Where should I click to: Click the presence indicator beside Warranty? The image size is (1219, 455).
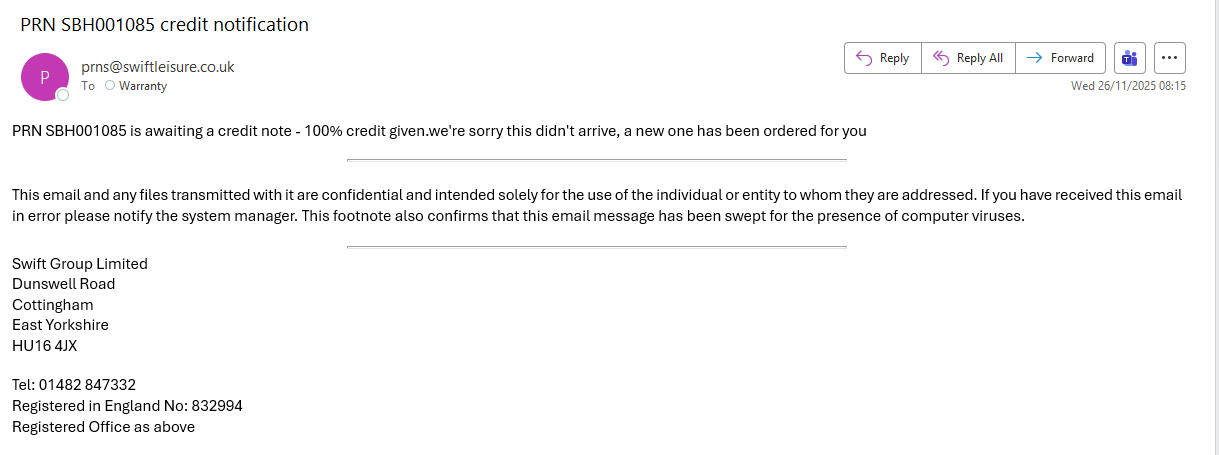110,86
